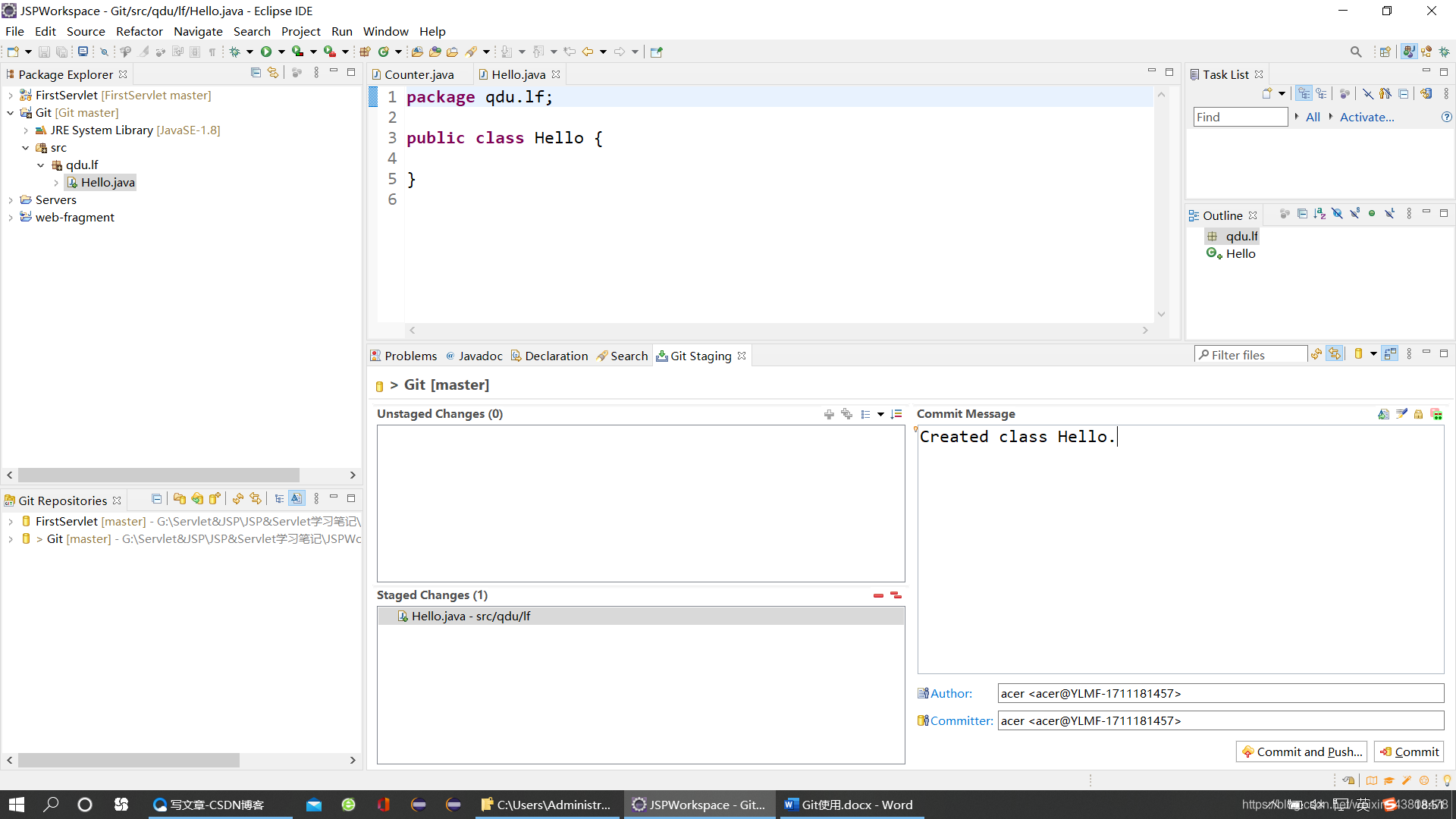Toggle Scheduled view in Task List

1321,93
